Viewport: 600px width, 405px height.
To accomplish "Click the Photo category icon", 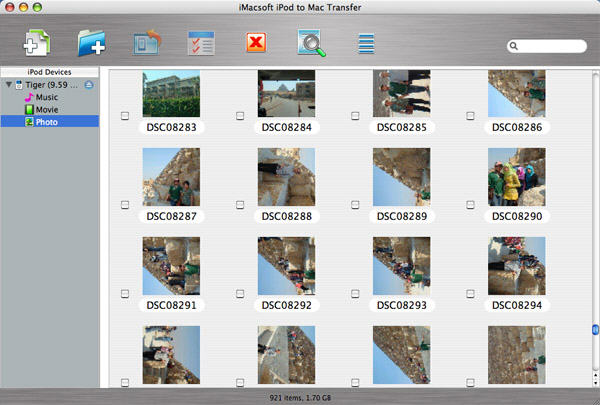I will pos(29,122).
